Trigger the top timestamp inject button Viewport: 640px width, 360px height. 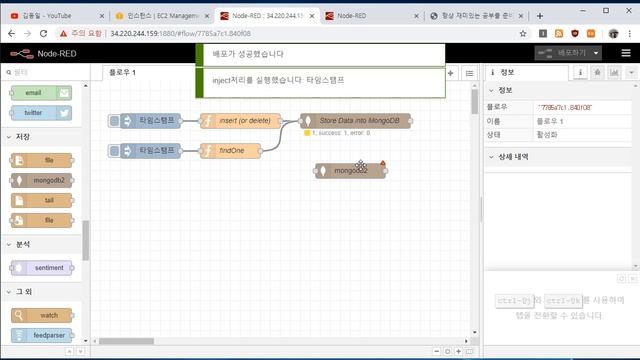114,121
